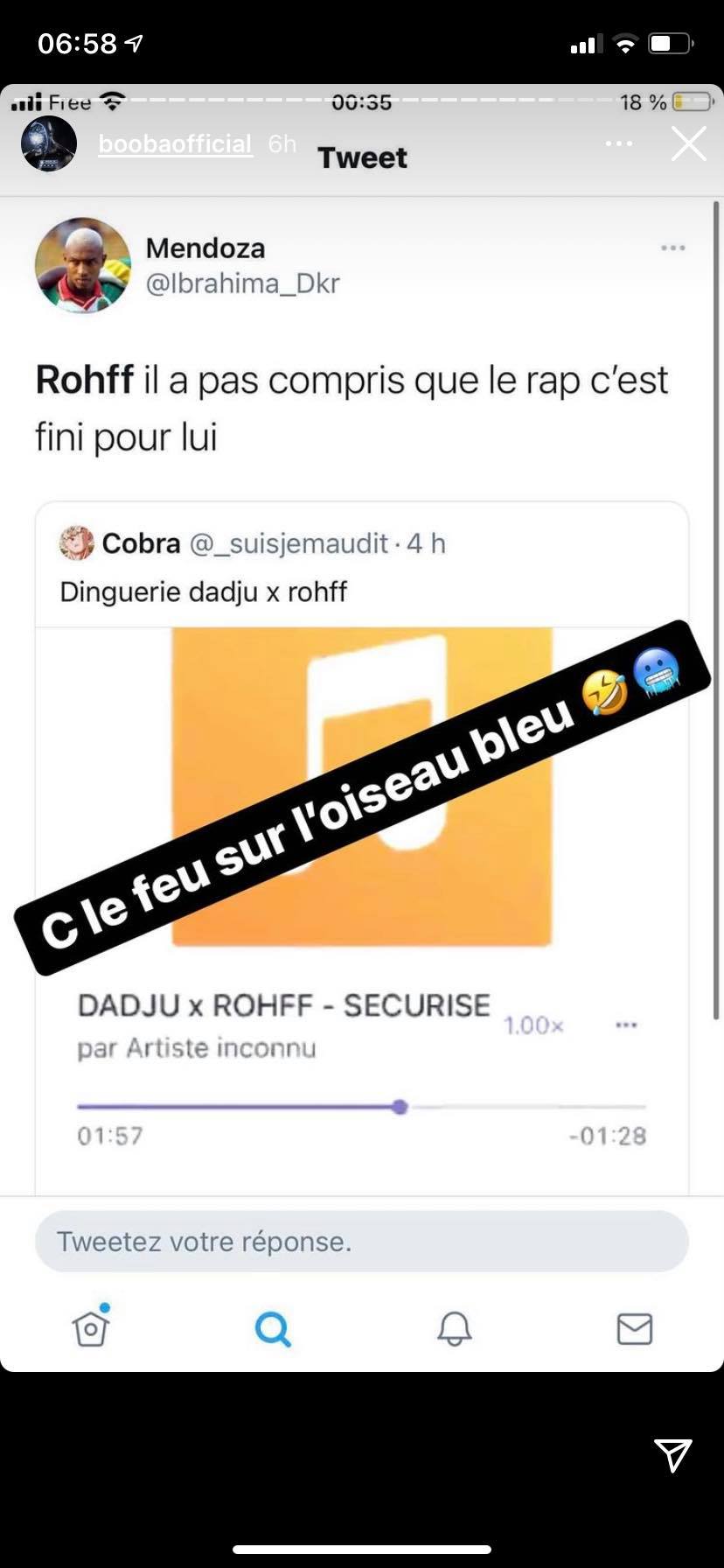
Task: Open the audio player more options dots
Action: click(x=626, y=1025)
